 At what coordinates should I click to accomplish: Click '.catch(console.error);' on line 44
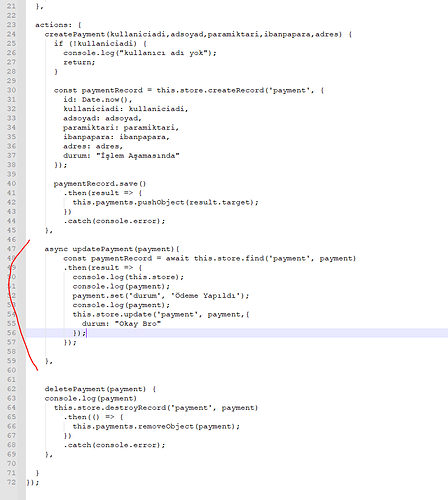click(x=114, y=221)
